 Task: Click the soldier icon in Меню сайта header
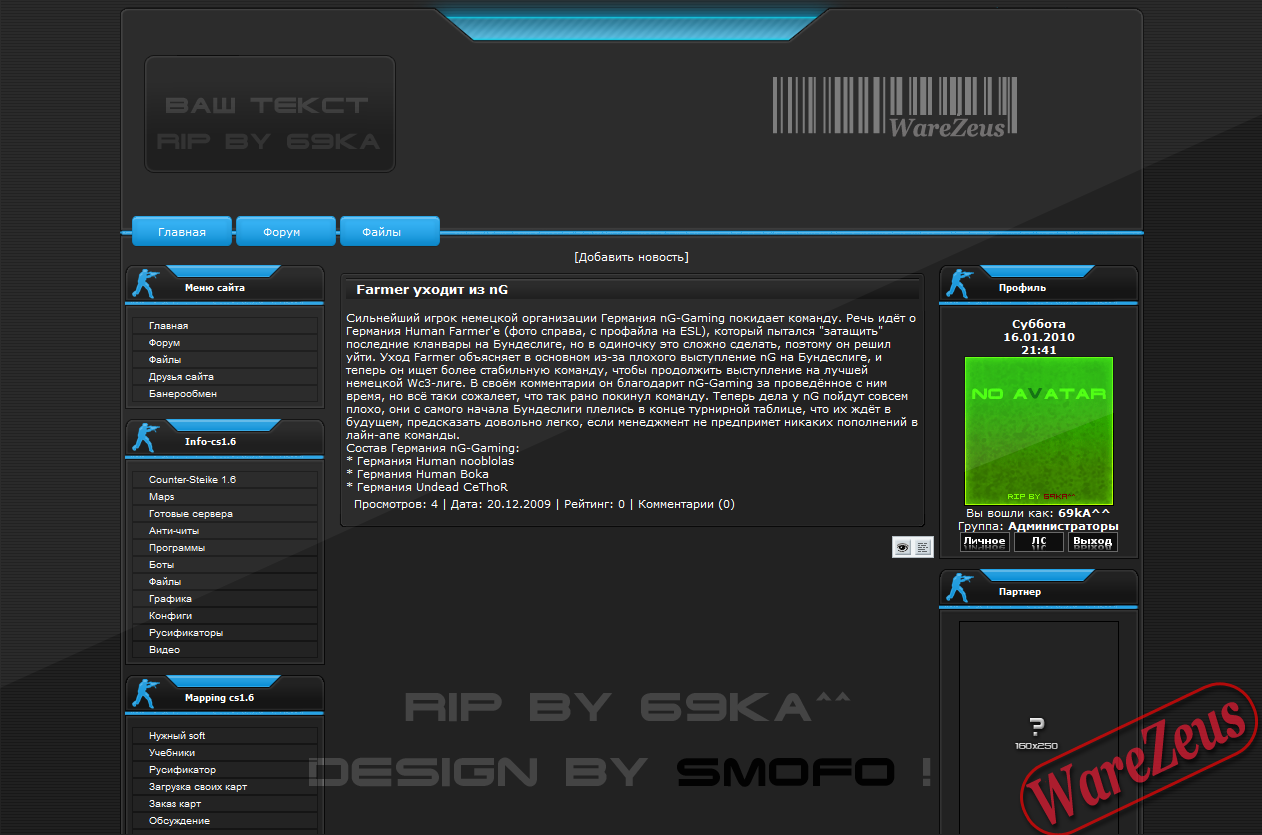[x=146, y=284]
